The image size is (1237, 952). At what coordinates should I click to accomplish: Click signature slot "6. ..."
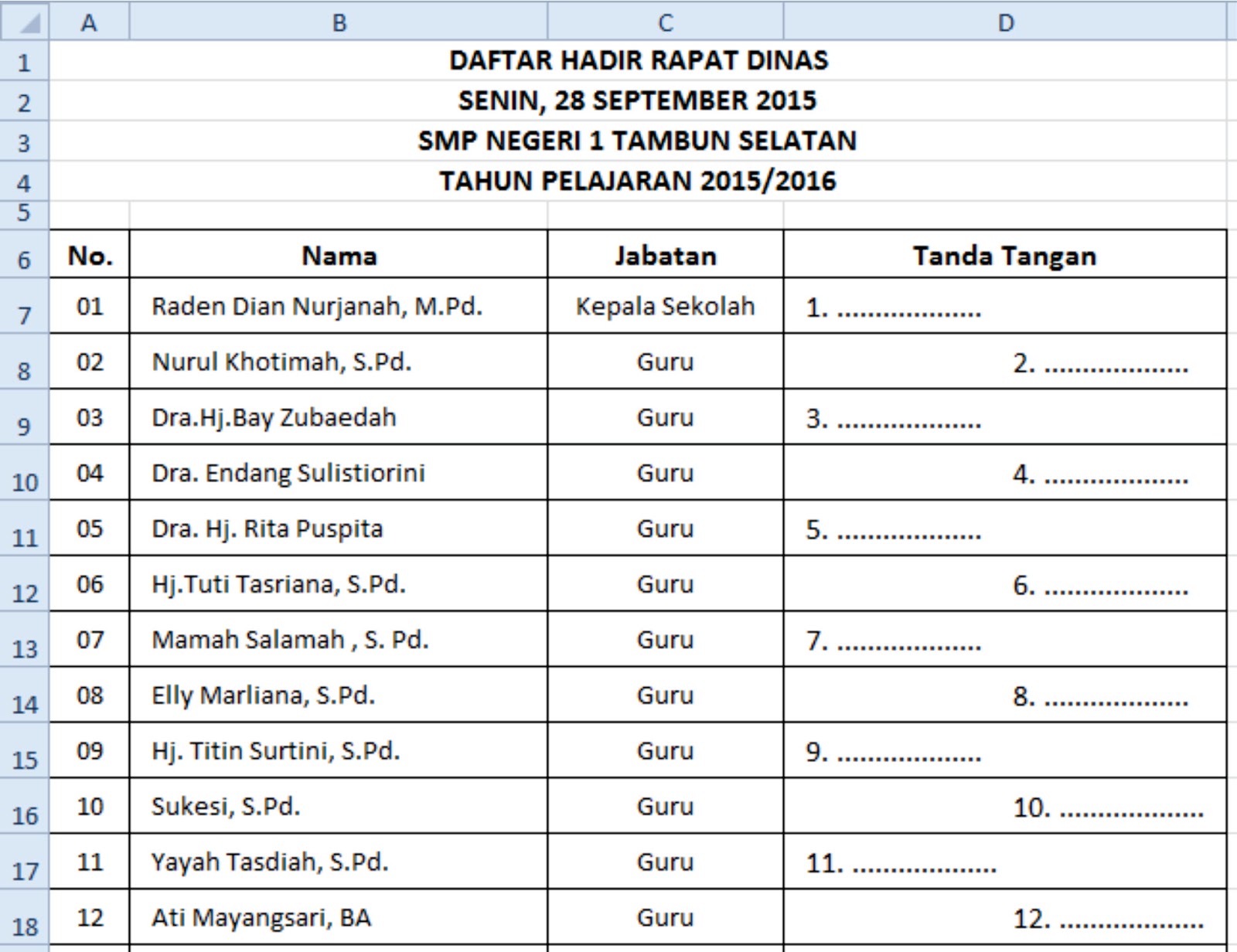click(x=1100, y=586)
